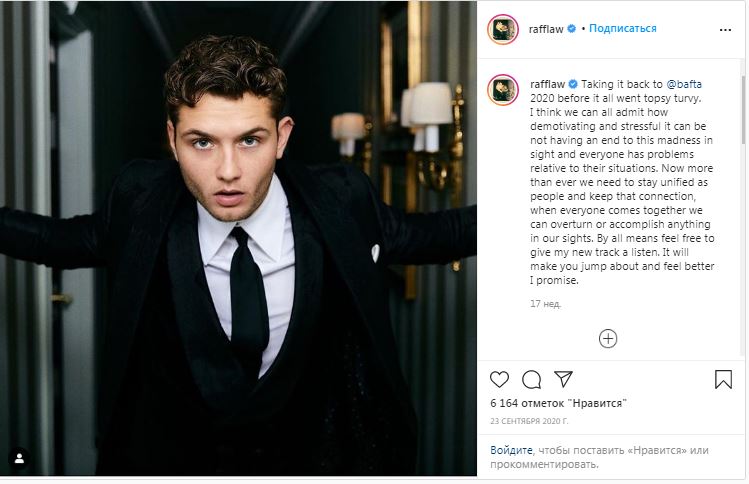Open the header profile avatar
This screenshot has width=749, height=484.
tap(503, 29)
